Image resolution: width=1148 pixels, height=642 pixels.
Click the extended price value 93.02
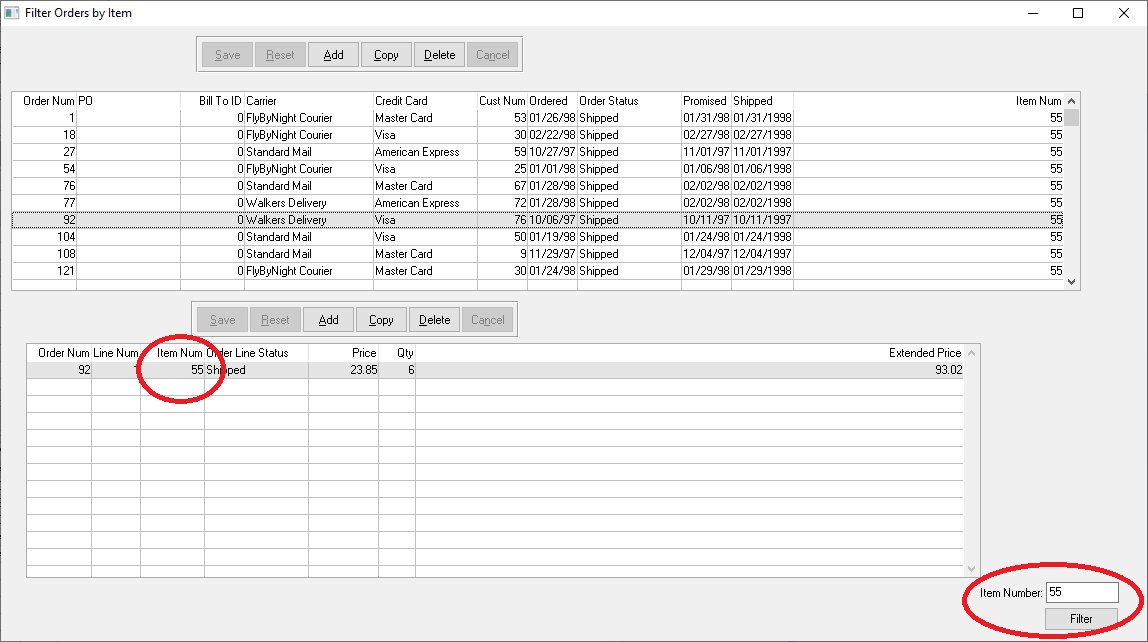949,370
